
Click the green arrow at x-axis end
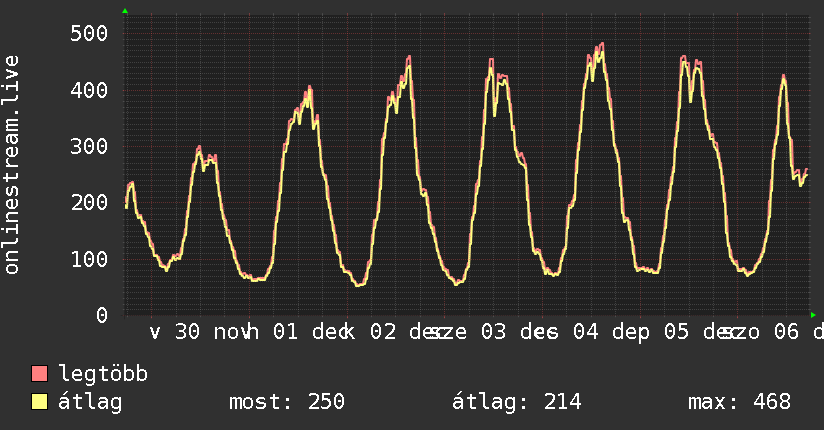coord(813,315)
